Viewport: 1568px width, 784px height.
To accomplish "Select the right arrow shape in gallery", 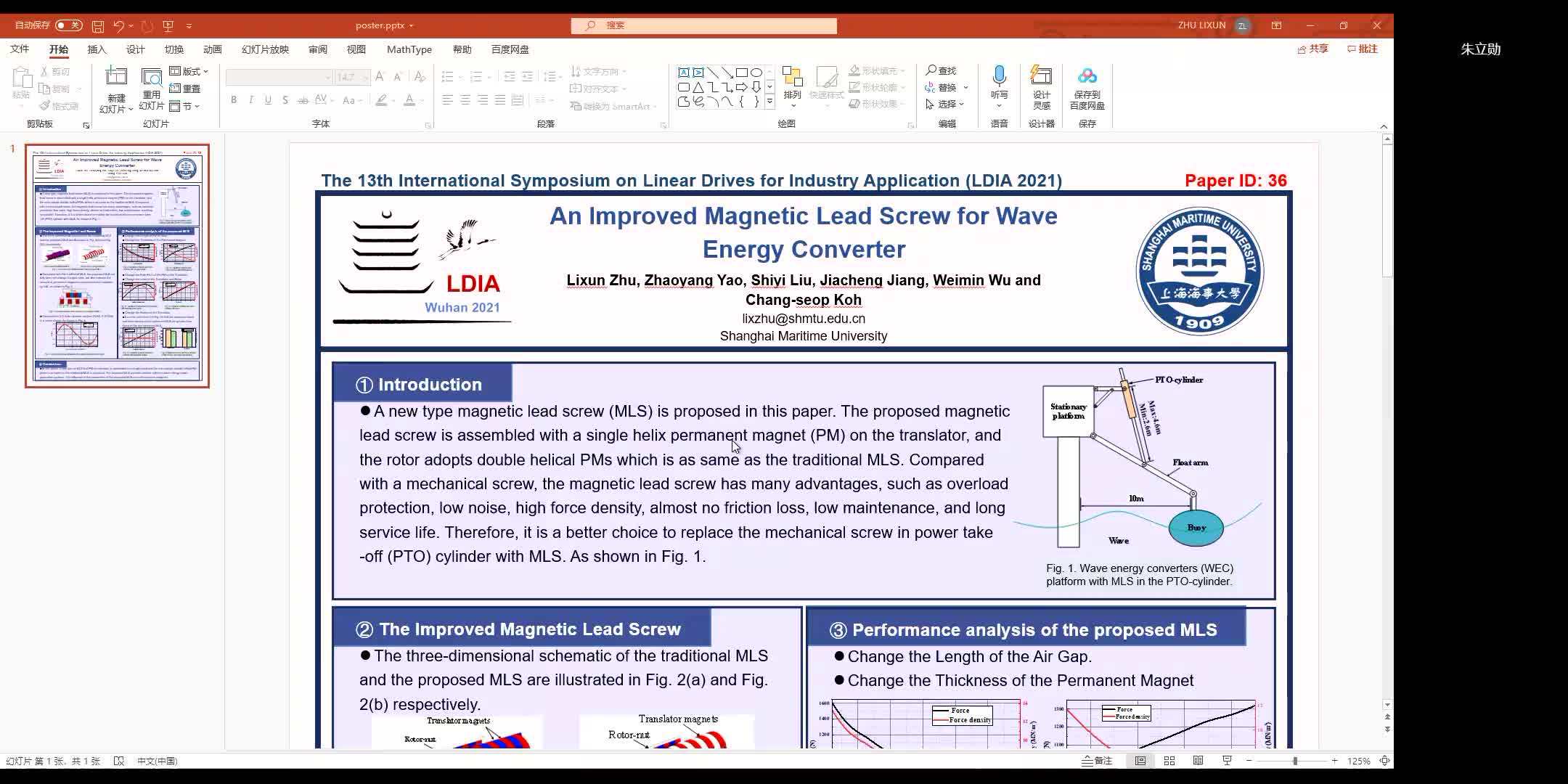I will 741,87.
